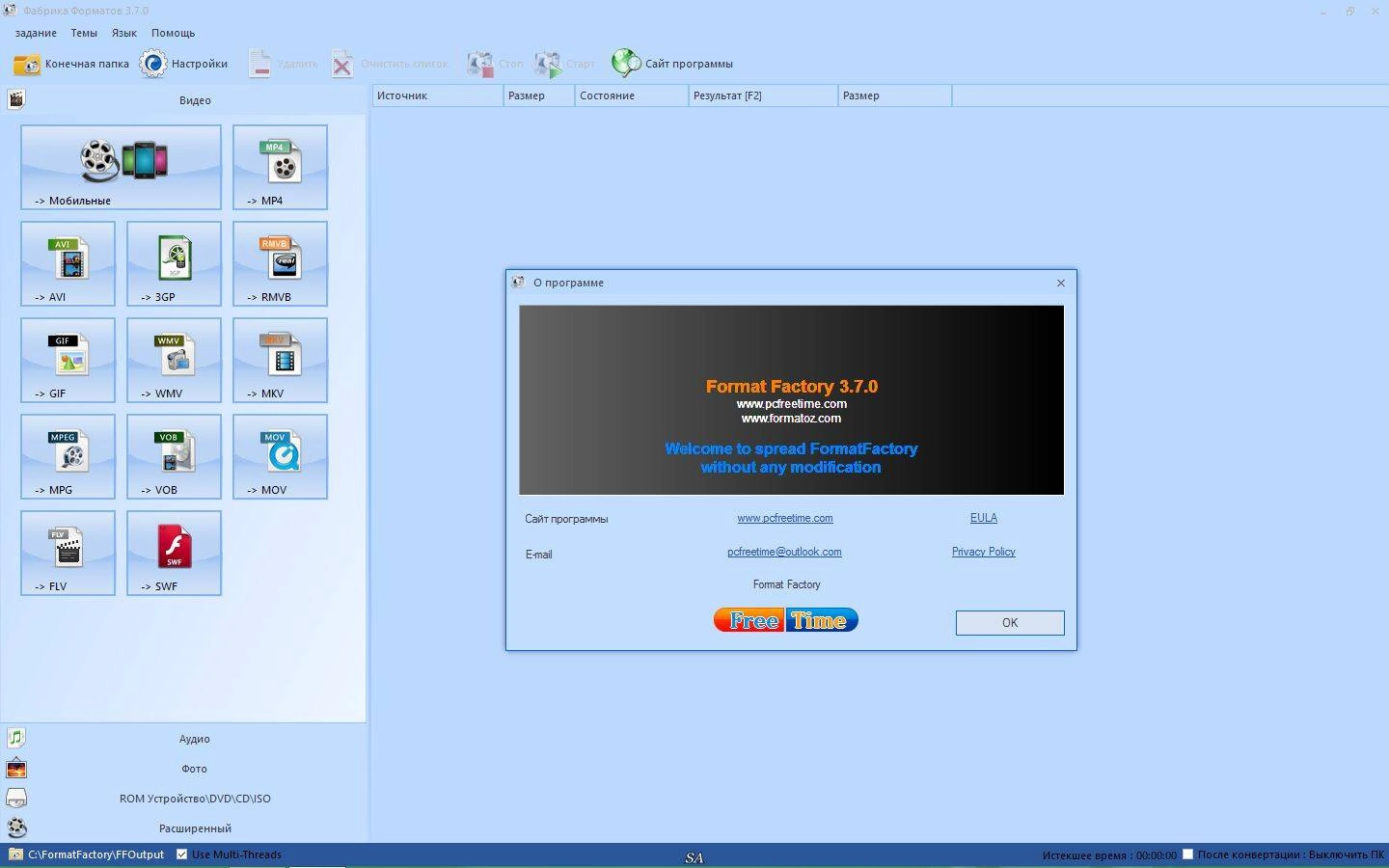Screen dimensions: 1389x868
Task: Click OK in the About dialog
Action: tap(1010, 623)
